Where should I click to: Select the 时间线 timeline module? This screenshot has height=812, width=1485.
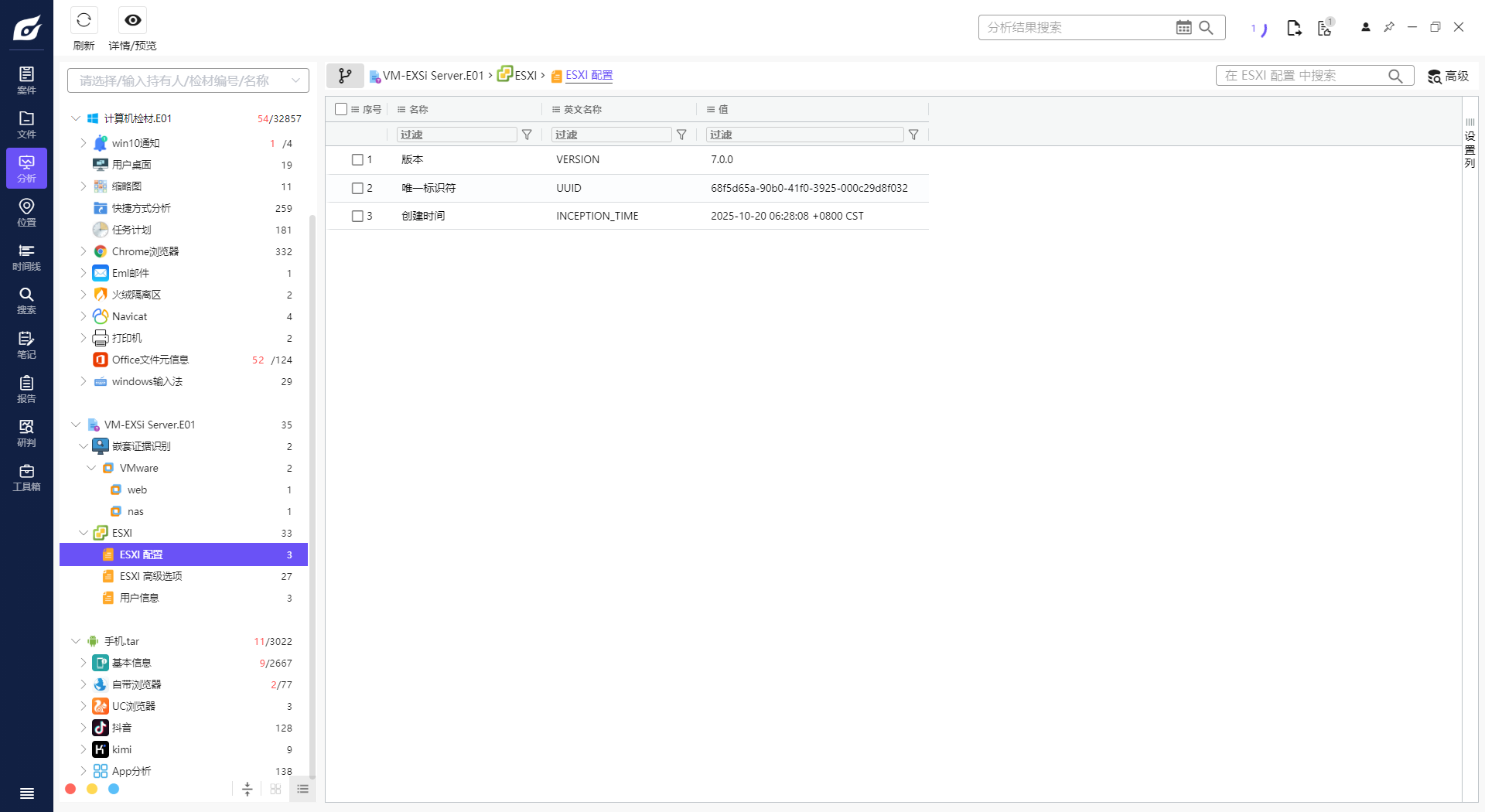[x=26, y=258]
